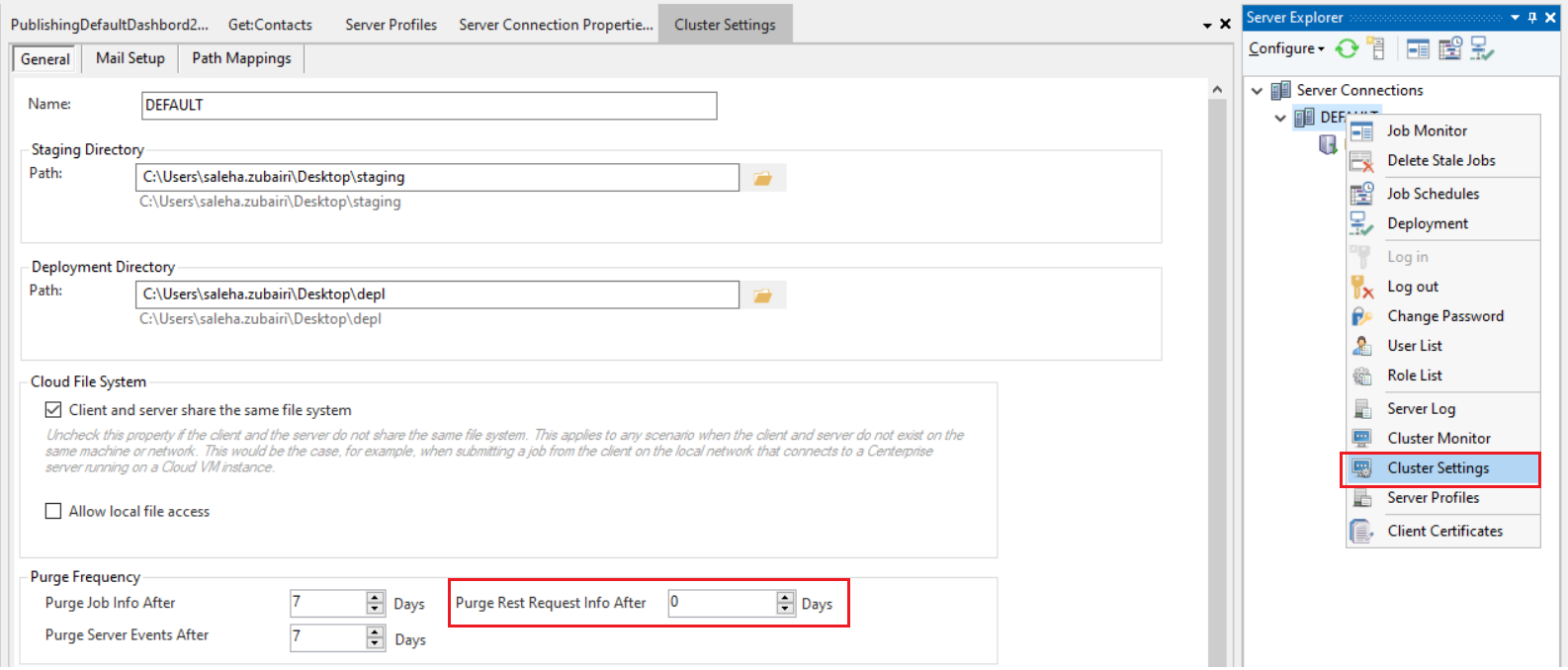The width and height of the screenshot is (1568, 670).
Task: Open the Configure dropdown menu
Action: point(1286,48)
